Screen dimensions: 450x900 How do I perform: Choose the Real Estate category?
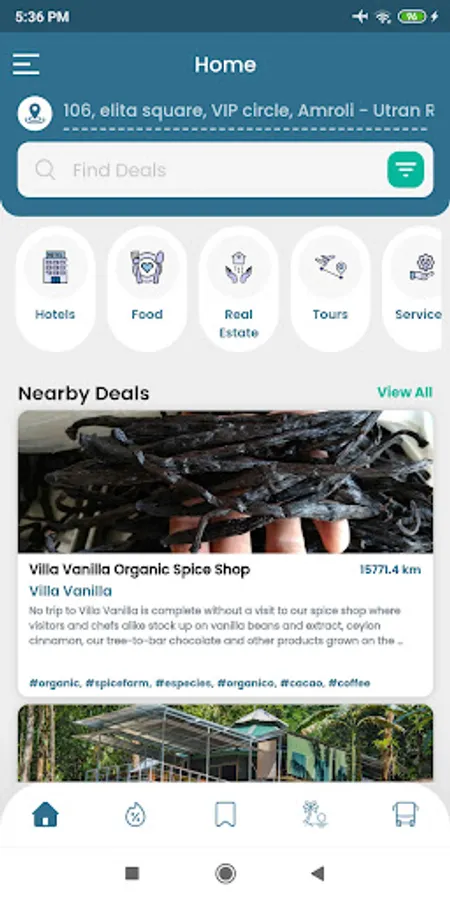[x=239, y=288]
